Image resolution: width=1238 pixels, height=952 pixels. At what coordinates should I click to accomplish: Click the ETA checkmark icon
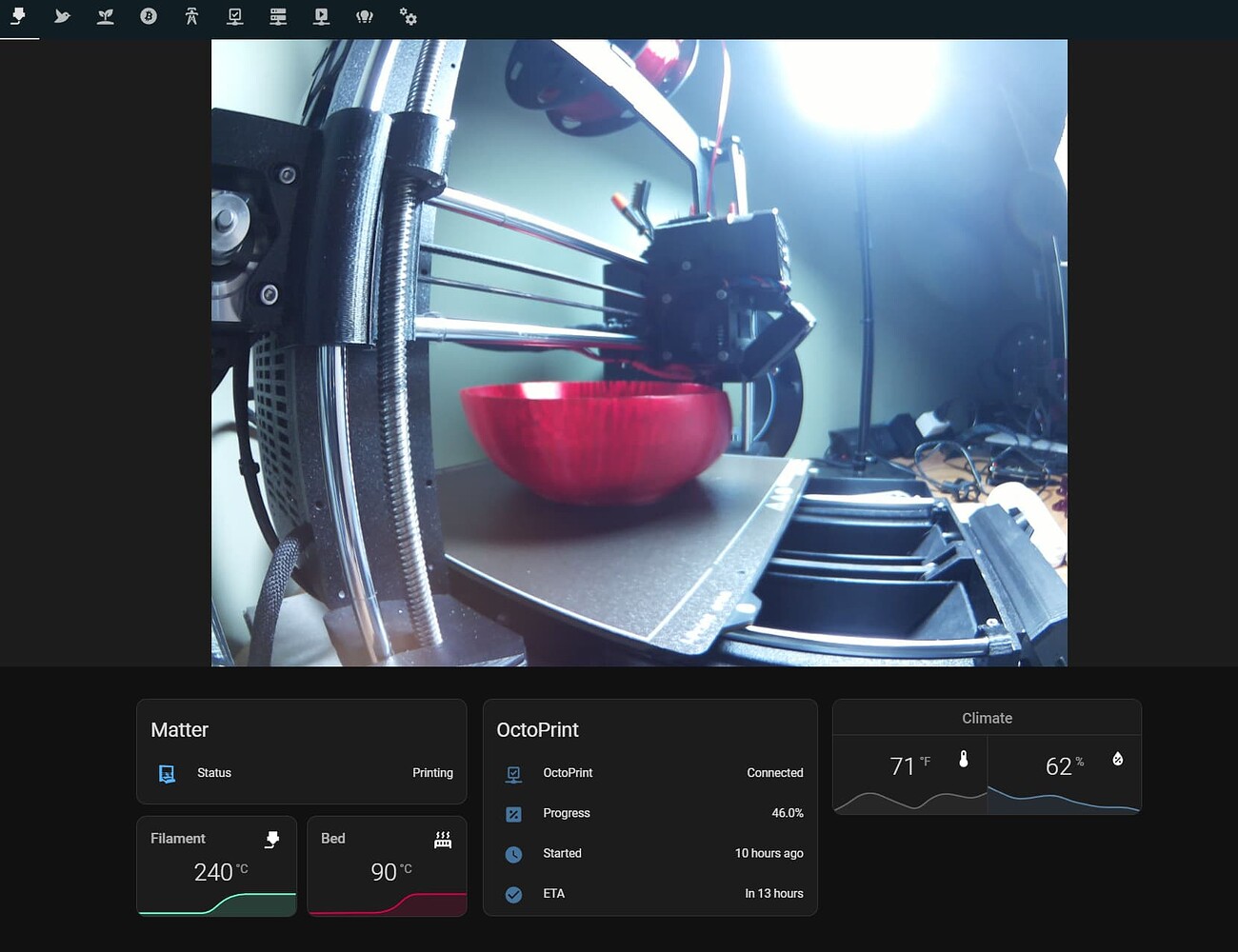pos(514,894)
